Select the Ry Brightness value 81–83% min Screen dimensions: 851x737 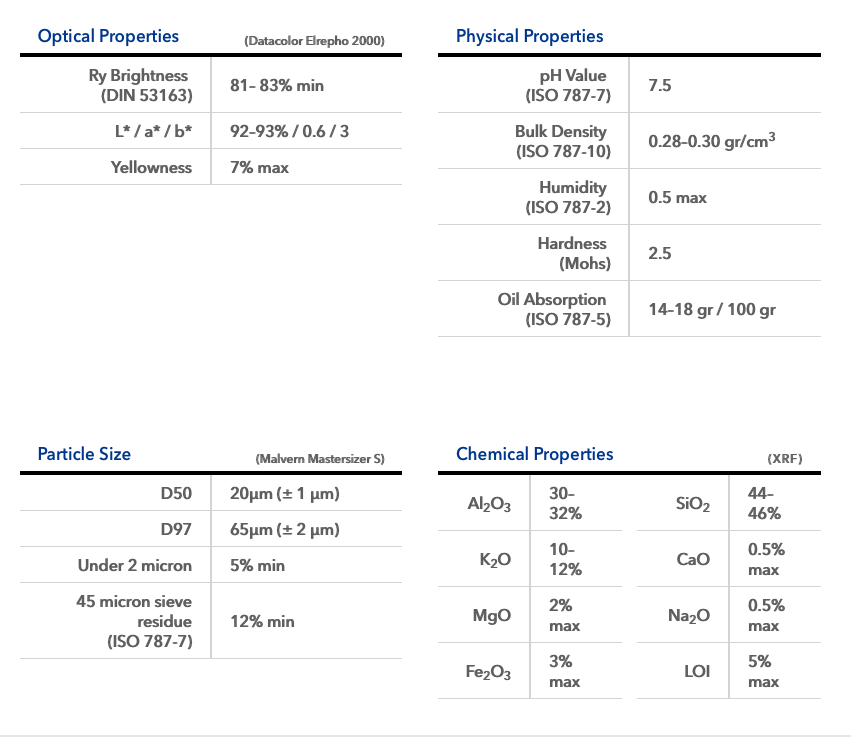coord(277,86)
